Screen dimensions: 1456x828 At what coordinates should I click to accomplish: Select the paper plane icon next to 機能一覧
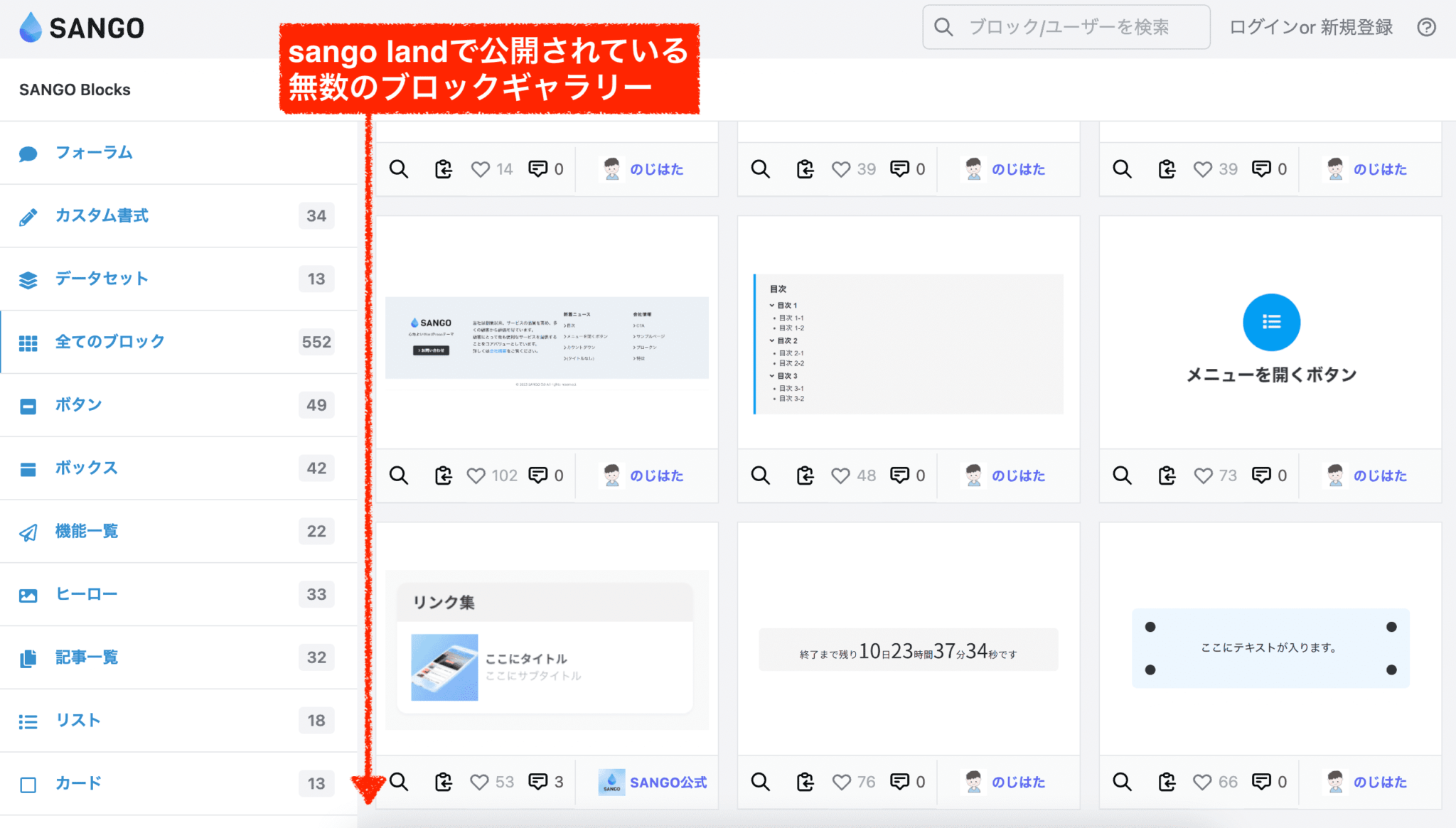tap(28, 532)
